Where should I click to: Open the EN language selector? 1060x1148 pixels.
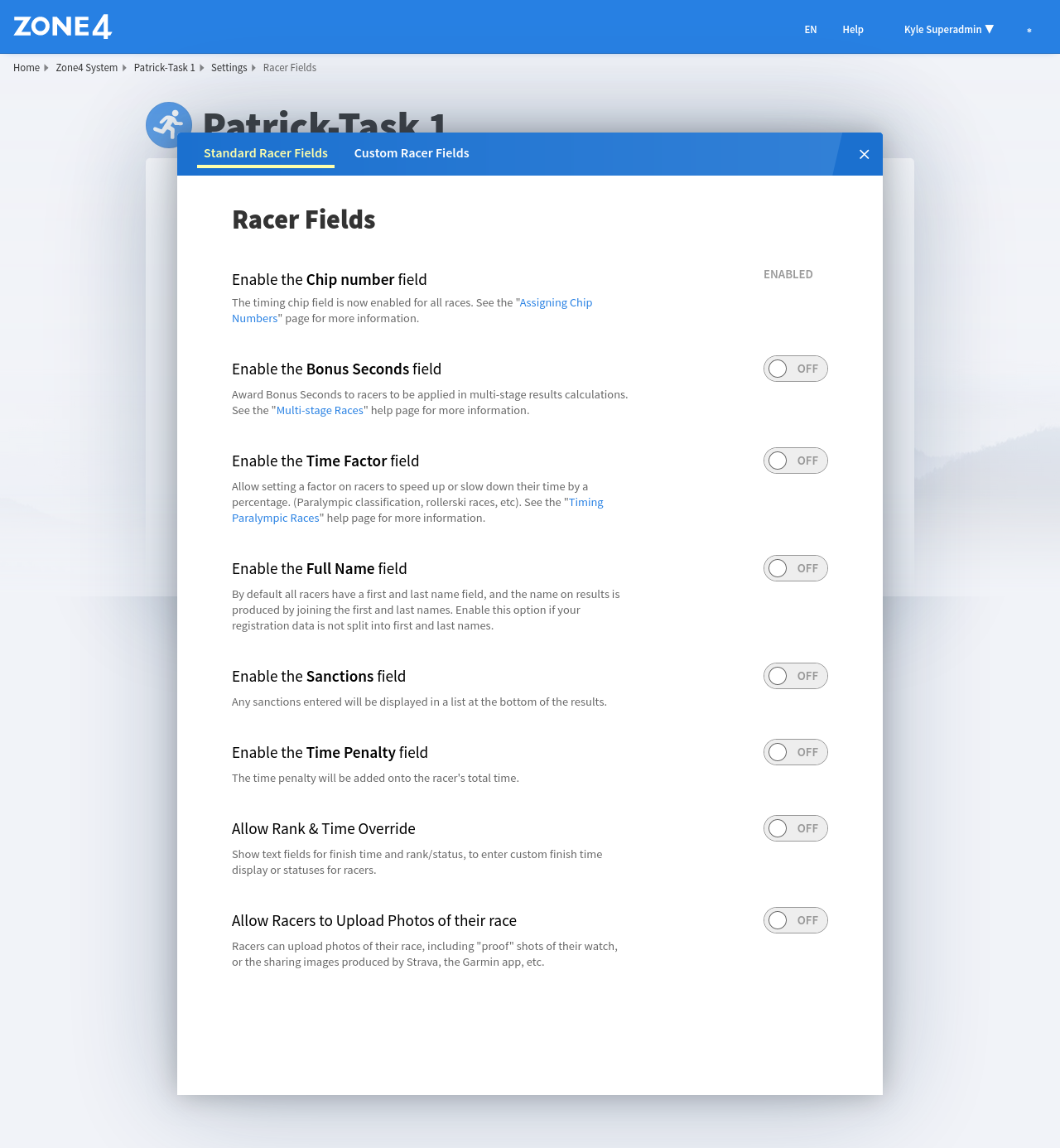[x=810, y=30]
